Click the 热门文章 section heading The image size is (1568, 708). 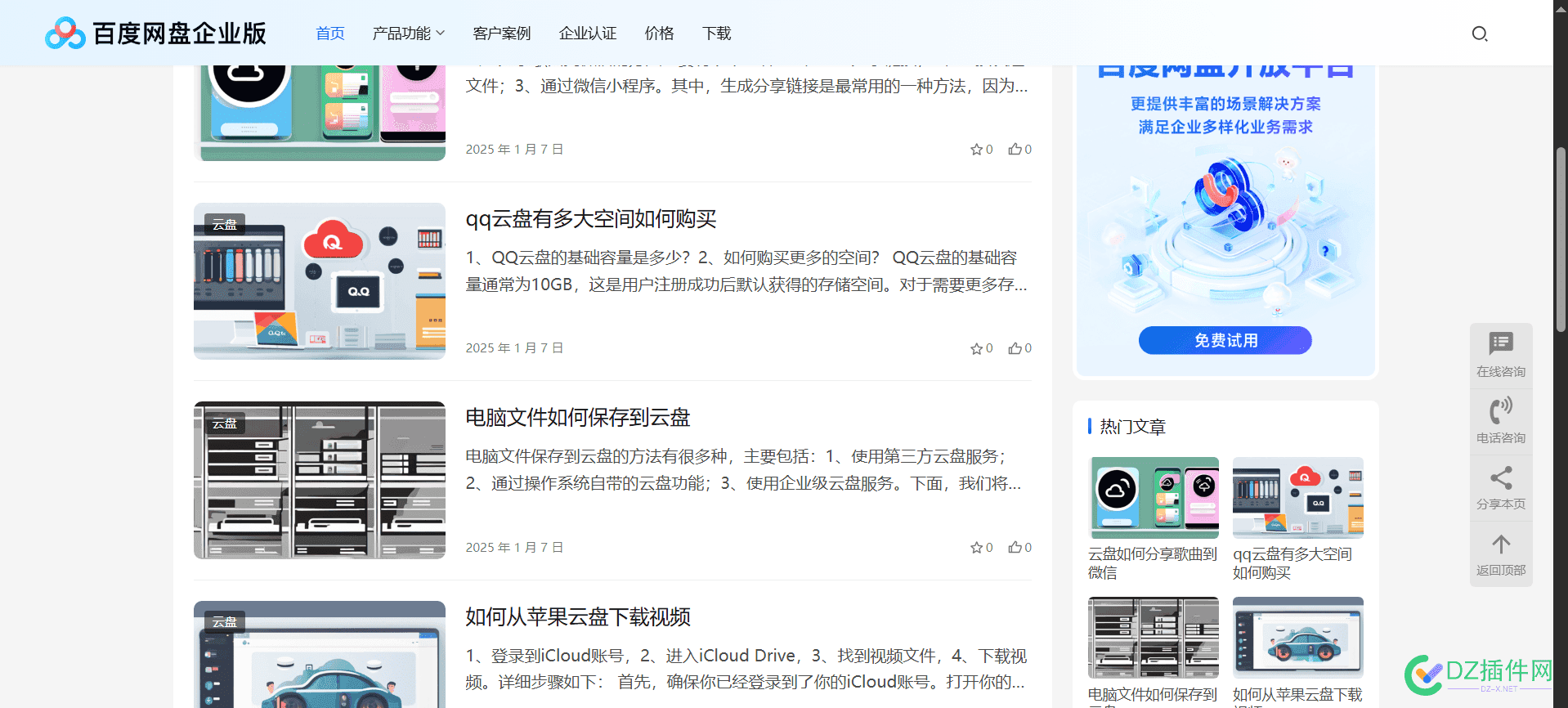click(x=1132, y=427)
